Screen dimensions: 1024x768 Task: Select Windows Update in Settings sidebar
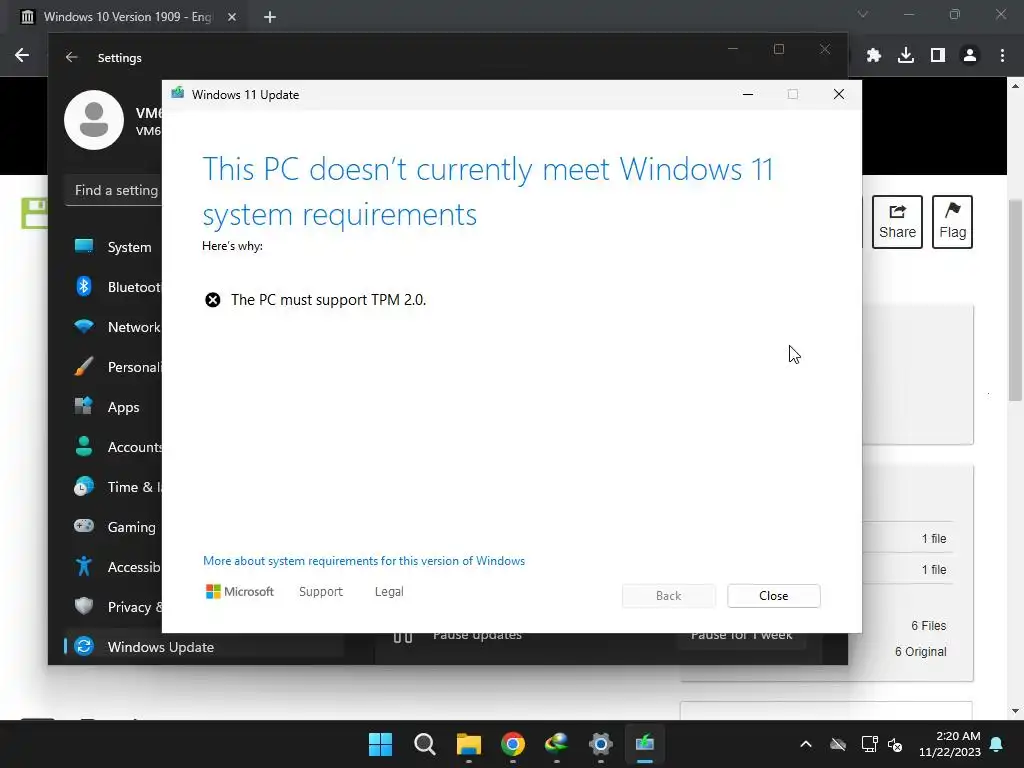204,647
